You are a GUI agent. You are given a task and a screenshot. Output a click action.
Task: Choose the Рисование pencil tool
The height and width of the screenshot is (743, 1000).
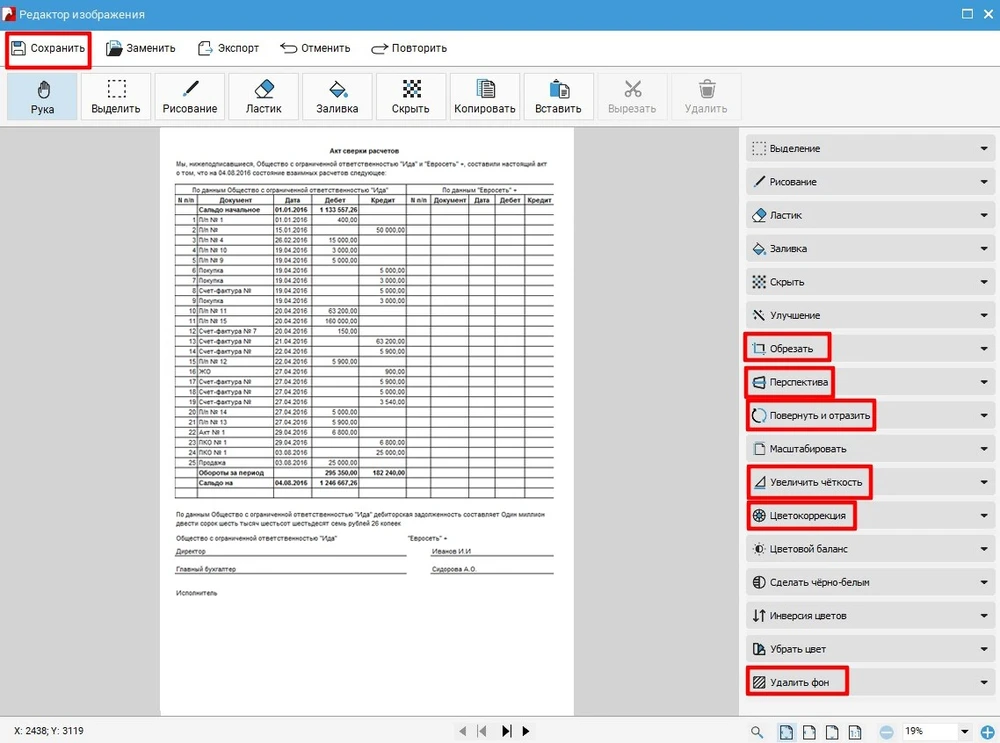click(190, 97)
